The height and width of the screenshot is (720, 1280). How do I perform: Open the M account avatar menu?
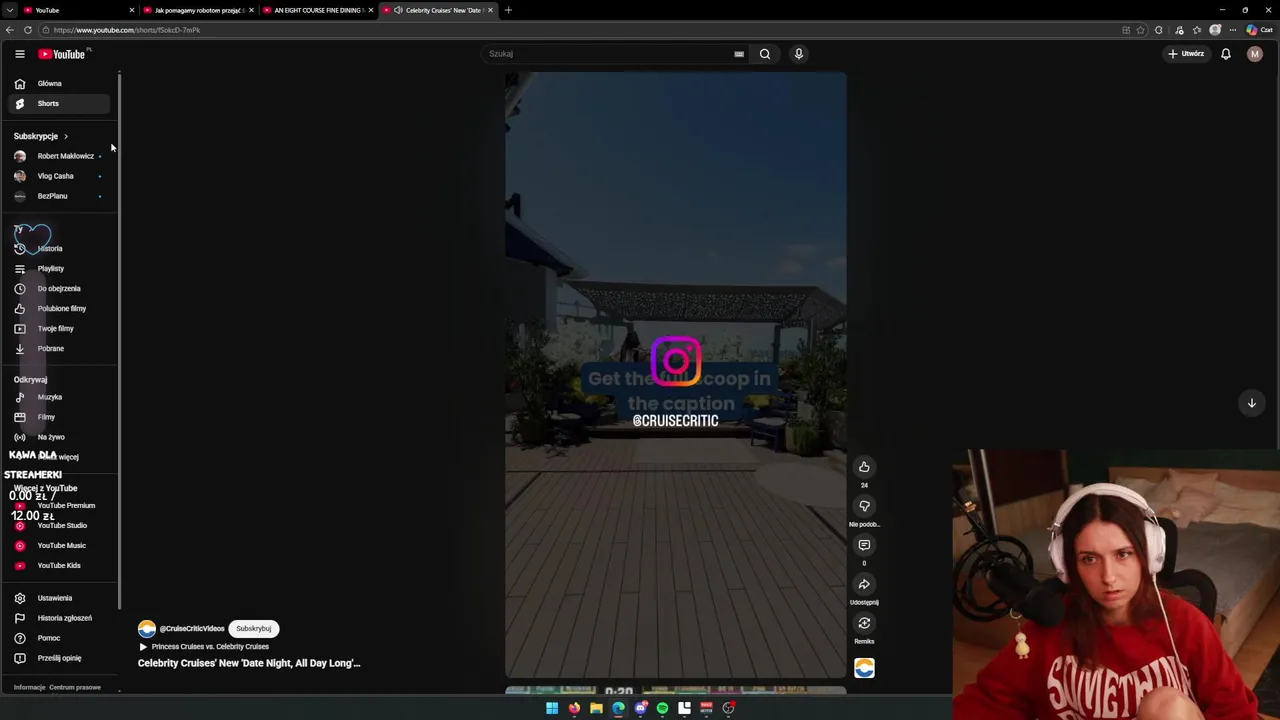1255,54
